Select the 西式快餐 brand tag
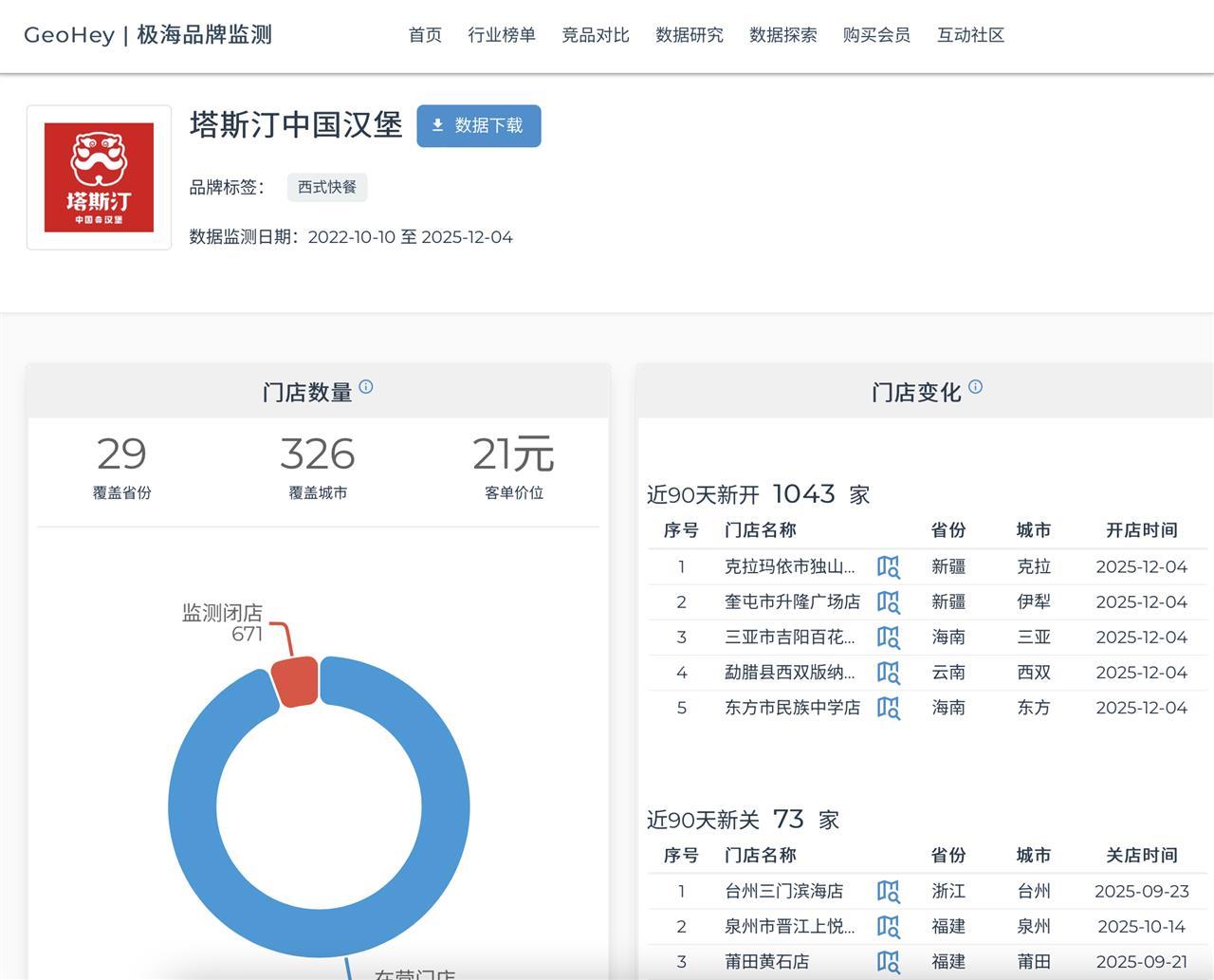 click(326, 187)
